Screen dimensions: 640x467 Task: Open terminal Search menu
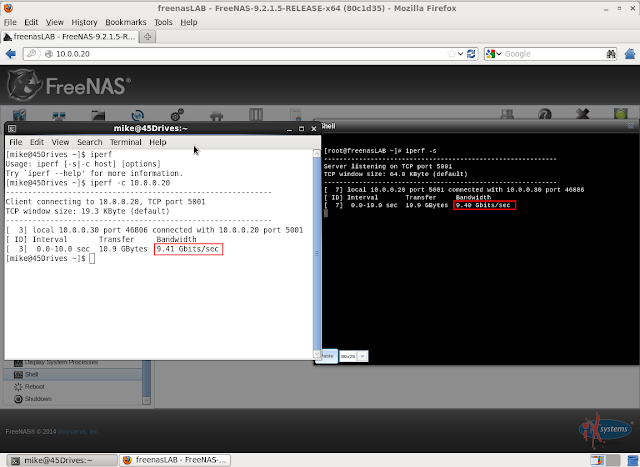pos(89,142)
